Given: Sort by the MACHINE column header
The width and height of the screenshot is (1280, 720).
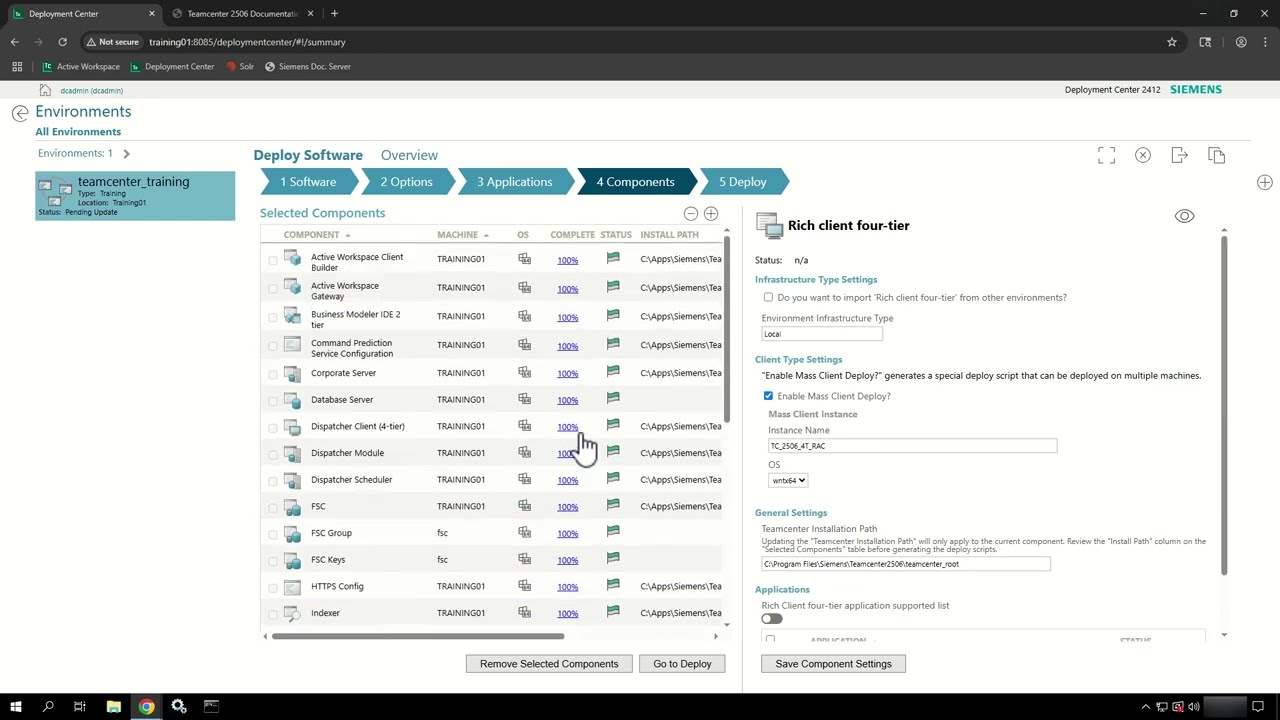Looking at the screenshot, I should 457,235.
